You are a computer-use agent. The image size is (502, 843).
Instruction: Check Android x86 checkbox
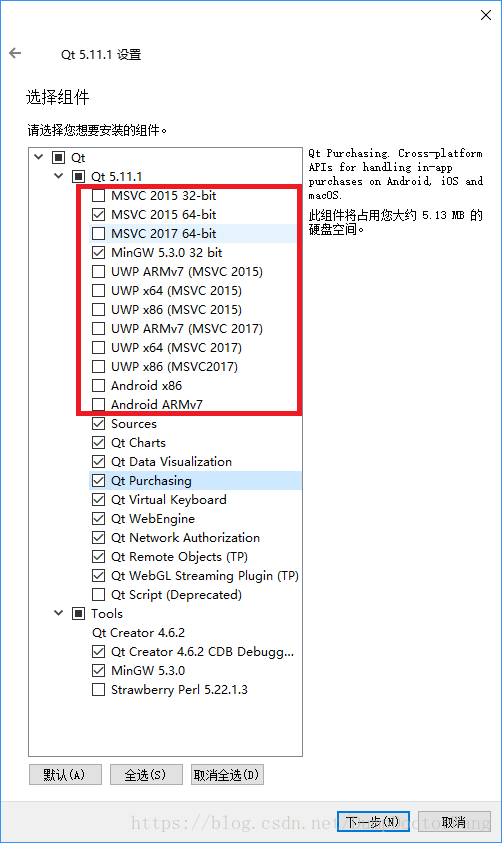(x=98, y=385)
